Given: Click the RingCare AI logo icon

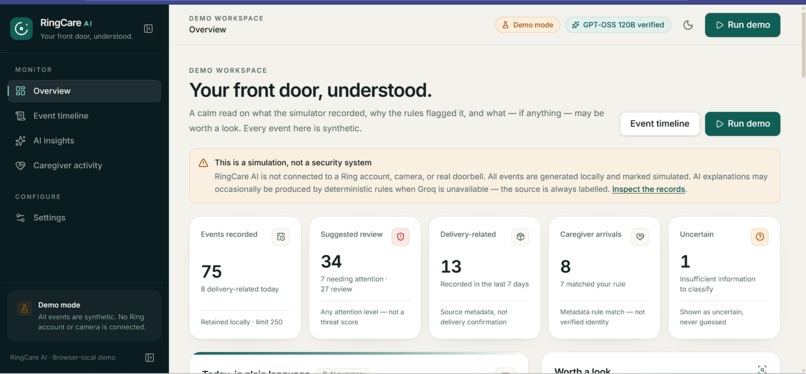Looking at the screenshot, I should coord(21,29).
